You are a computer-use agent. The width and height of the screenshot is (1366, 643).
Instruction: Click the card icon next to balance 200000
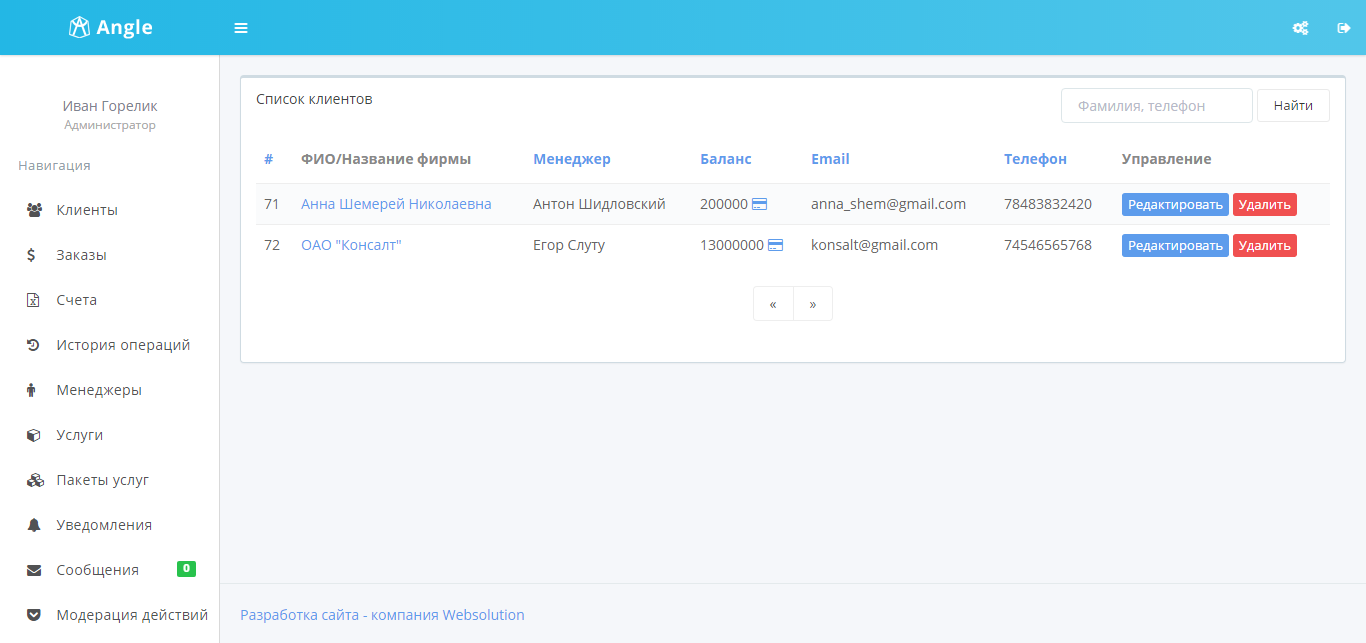[759, 203]
